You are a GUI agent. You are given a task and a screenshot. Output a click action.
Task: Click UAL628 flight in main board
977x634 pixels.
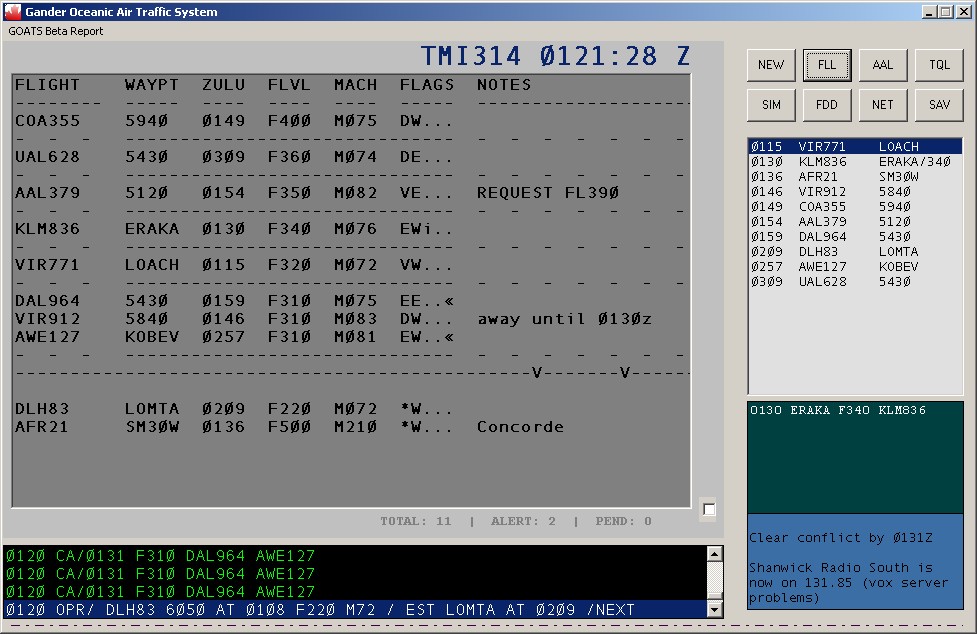pyautogui.click(x=47, y=157)
